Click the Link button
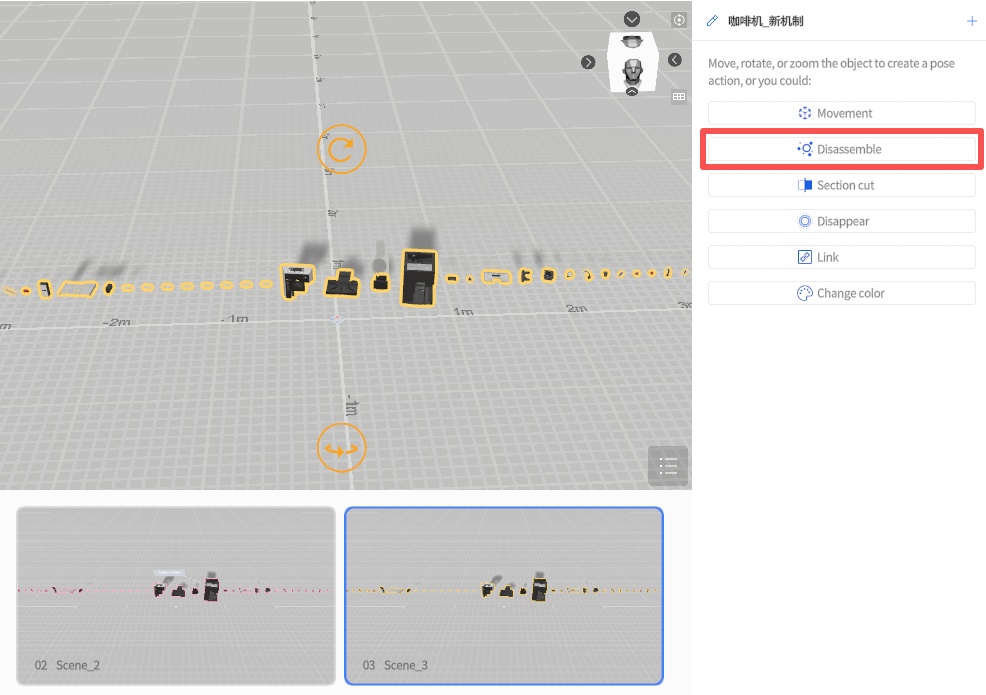This screenshot has height=695, width=986. tap(841, 257)
